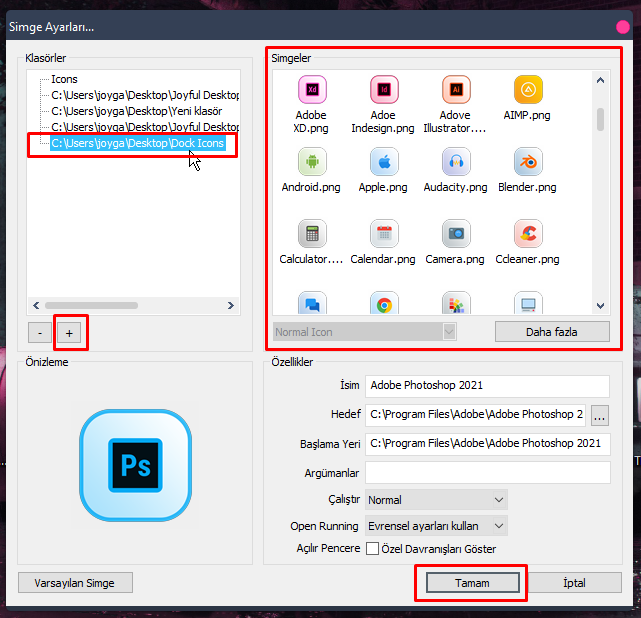The width and height of the screenshot is (641, 618).
Task: Open the Normal Icon dropdown
Action: point(364,332)
